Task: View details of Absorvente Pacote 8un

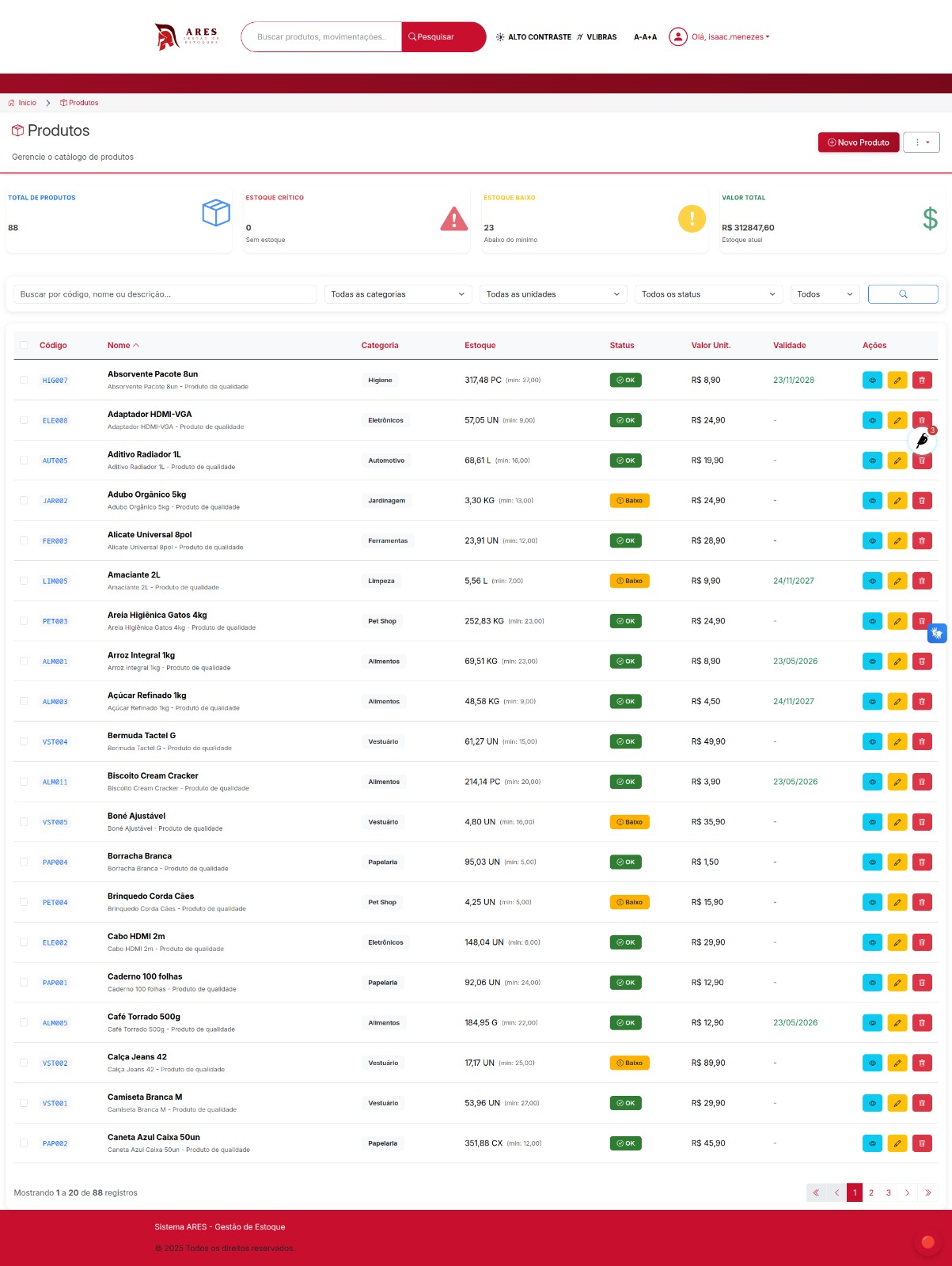Action: (x=871, y=381)
